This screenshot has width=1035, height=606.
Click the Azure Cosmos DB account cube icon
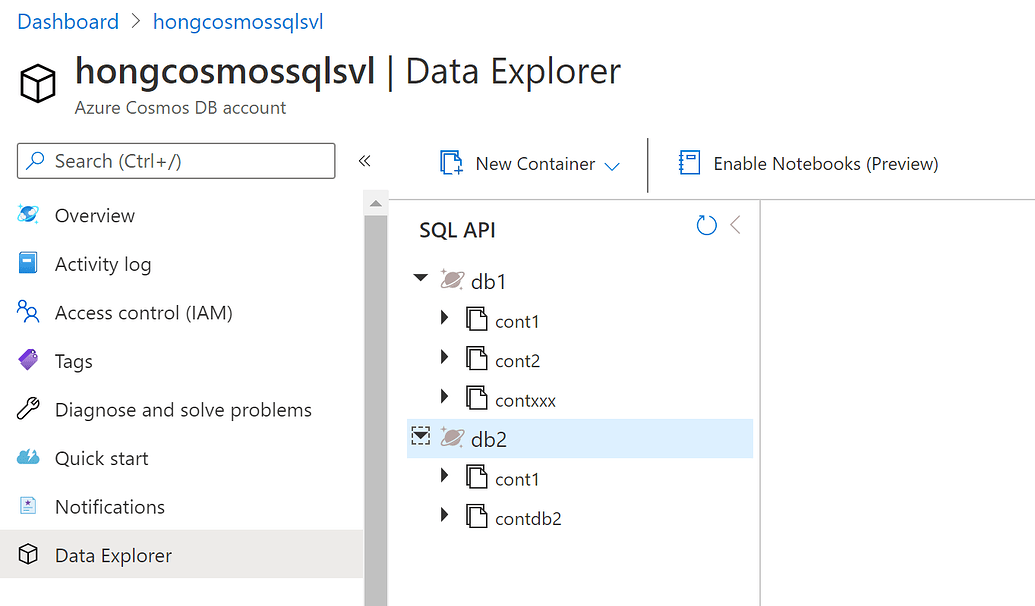tap(37, 83)
